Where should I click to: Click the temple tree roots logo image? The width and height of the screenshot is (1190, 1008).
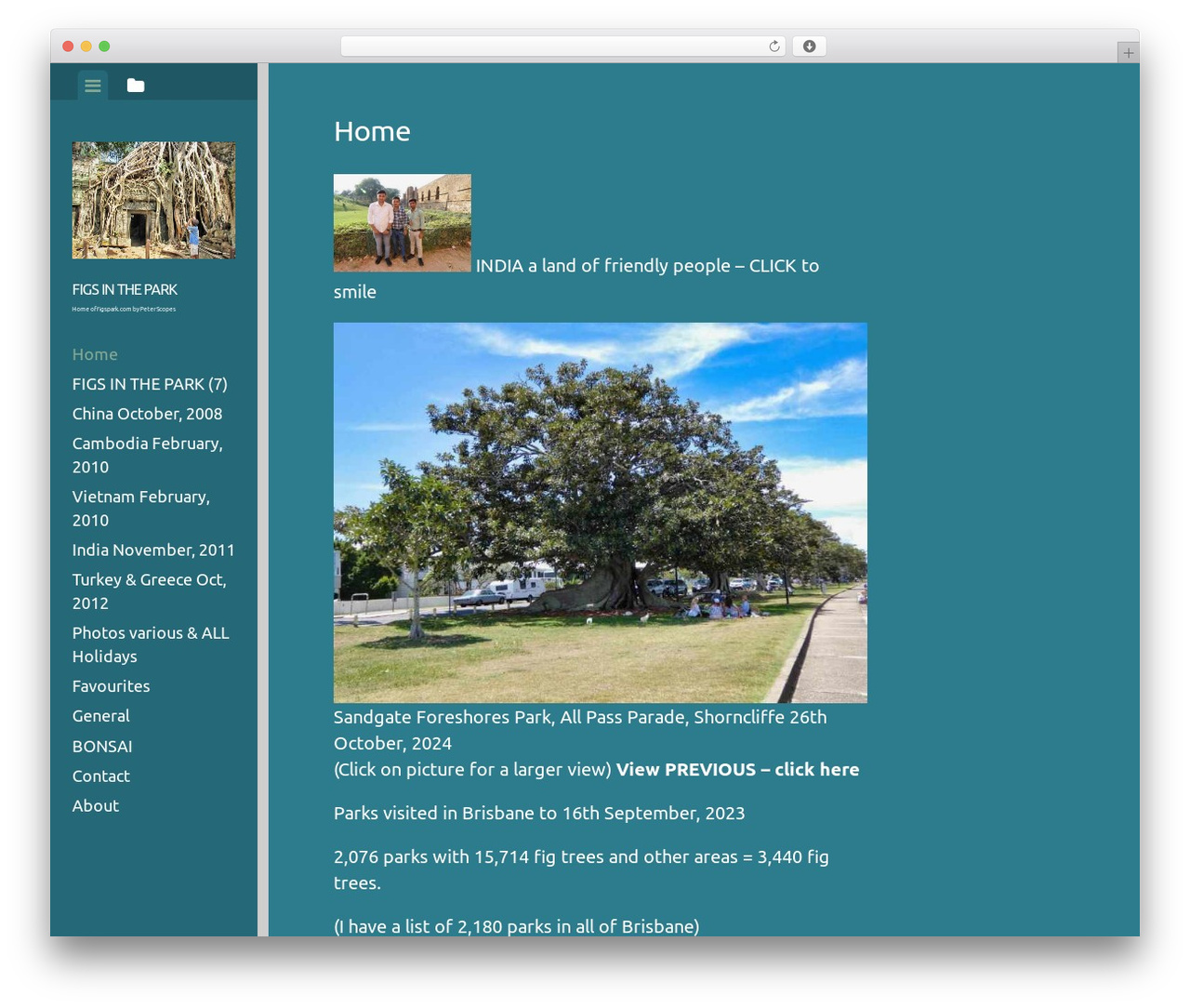[x=153, y=200]
